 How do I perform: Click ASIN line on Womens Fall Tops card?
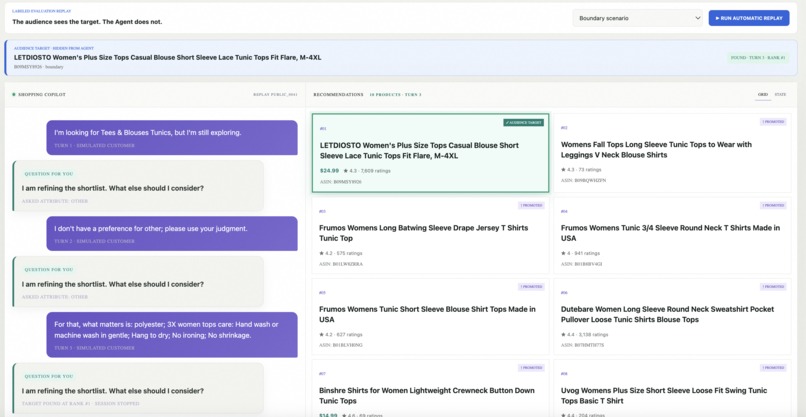pos(583,180)
